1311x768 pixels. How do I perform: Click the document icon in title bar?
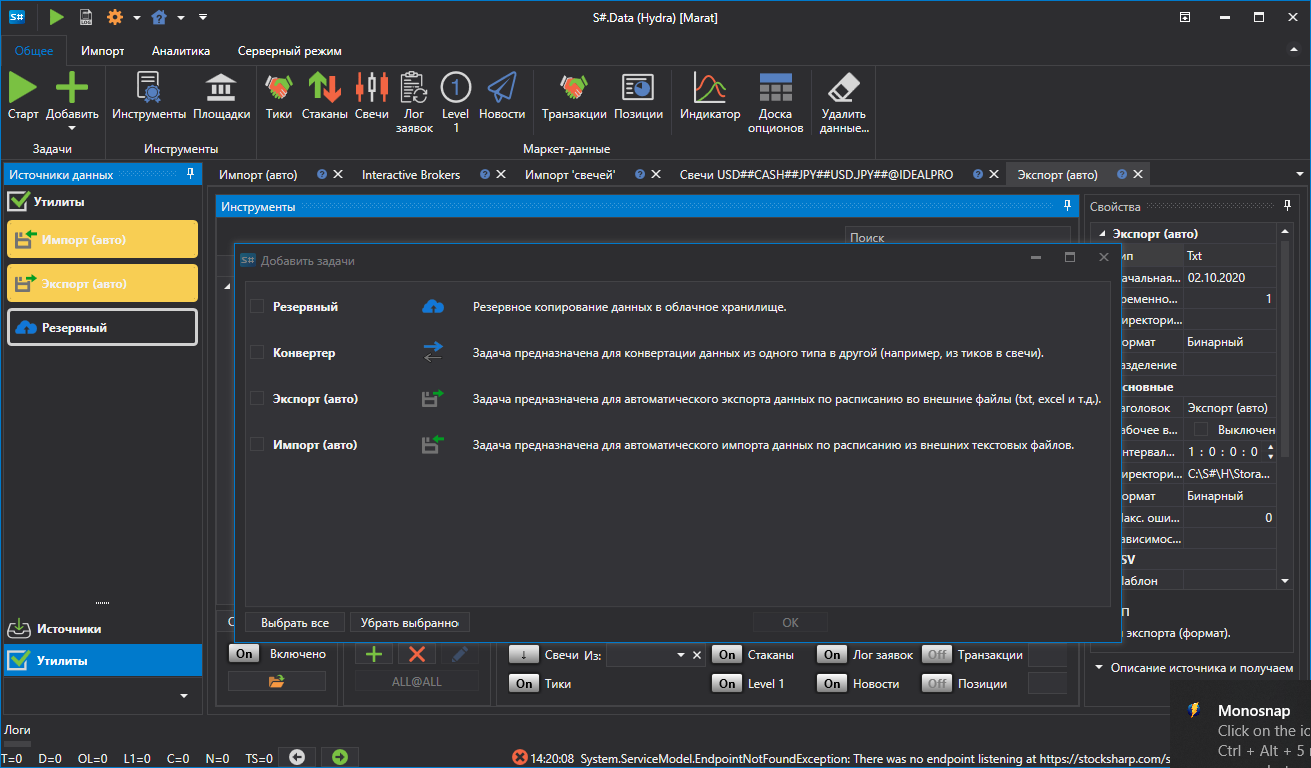coord(86,17)
